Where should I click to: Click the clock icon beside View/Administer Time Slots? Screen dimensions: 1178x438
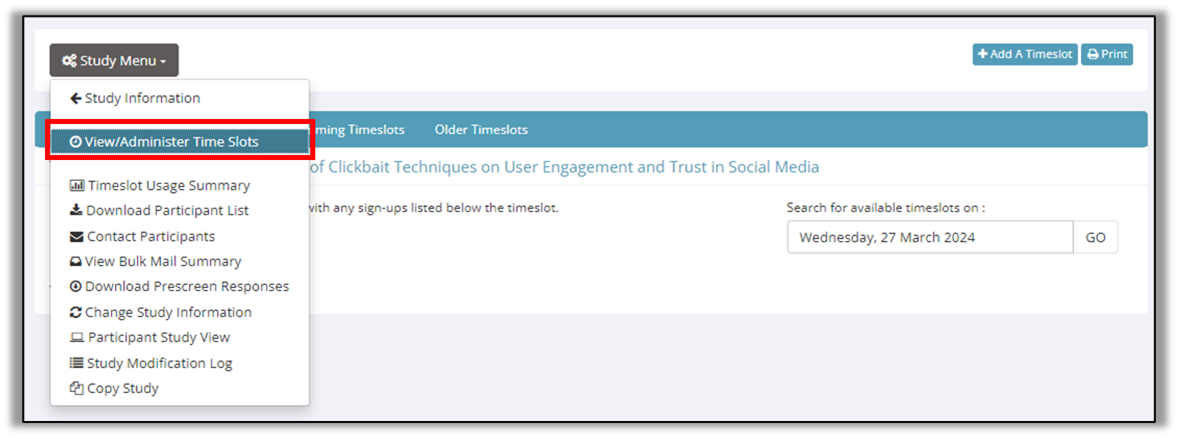(x=76, y=142)
